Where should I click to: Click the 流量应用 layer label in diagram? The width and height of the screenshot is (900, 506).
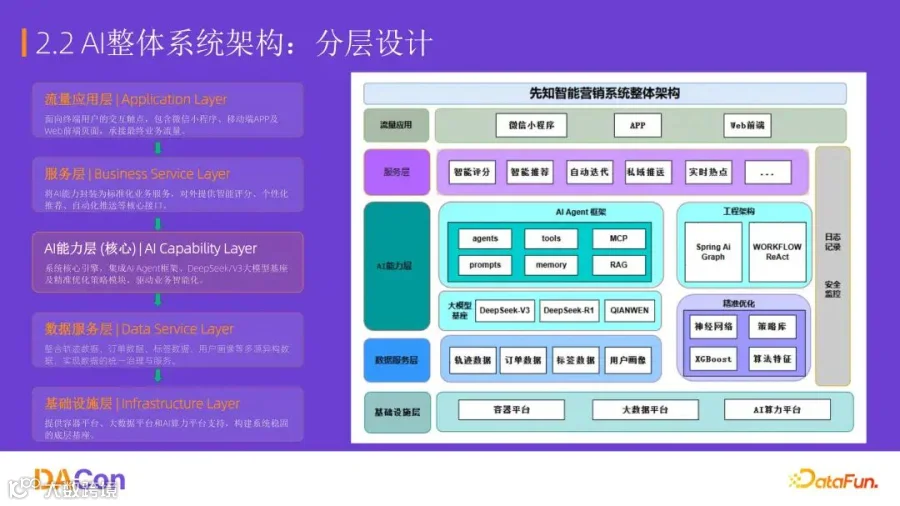tap(396, 125)
